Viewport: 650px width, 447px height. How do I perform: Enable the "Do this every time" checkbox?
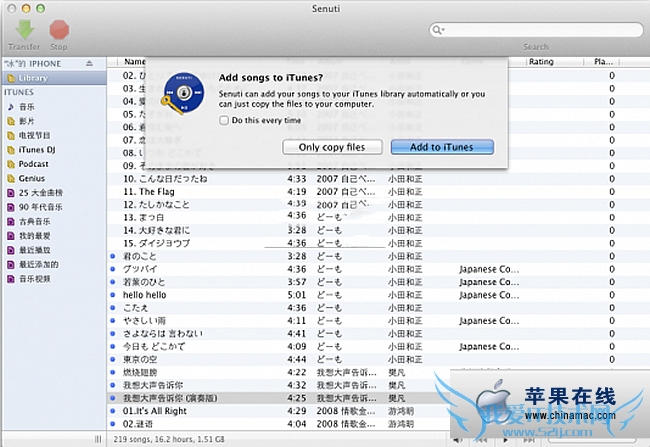click(223, 120)
